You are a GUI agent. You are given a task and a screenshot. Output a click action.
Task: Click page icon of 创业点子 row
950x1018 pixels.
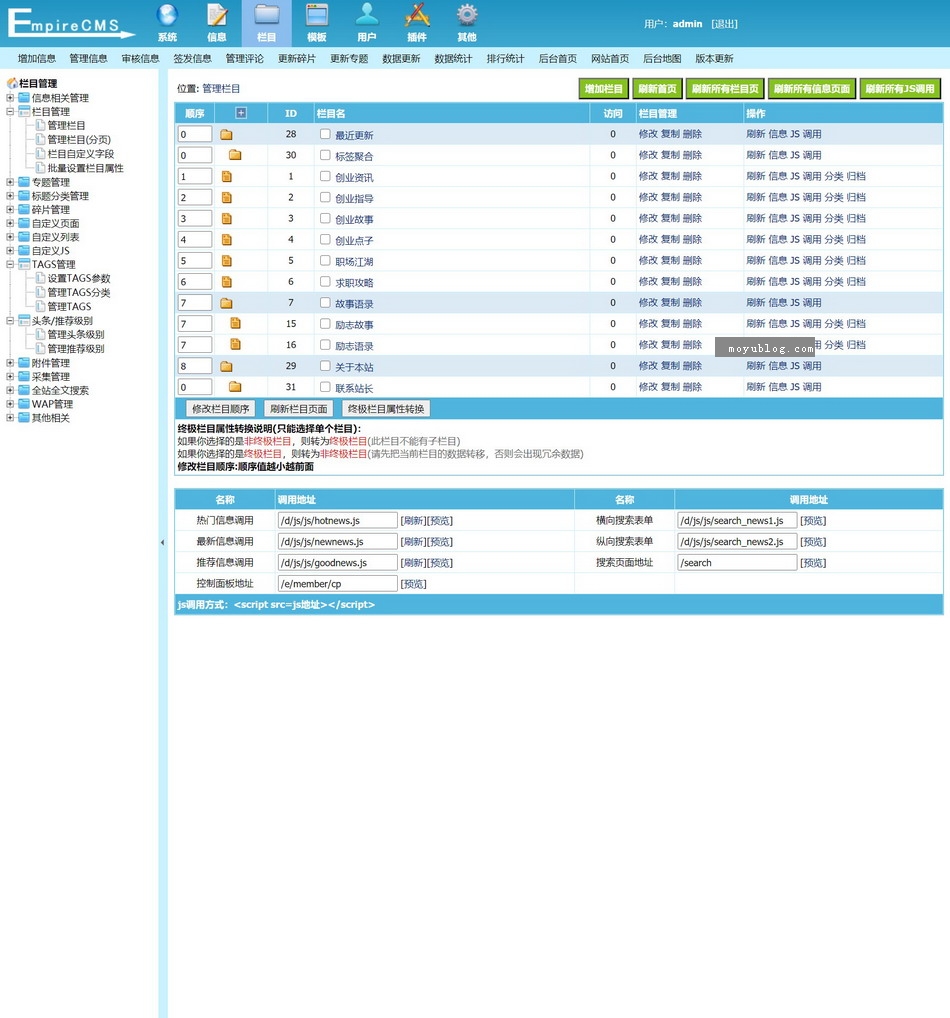[x=227, y=240]
